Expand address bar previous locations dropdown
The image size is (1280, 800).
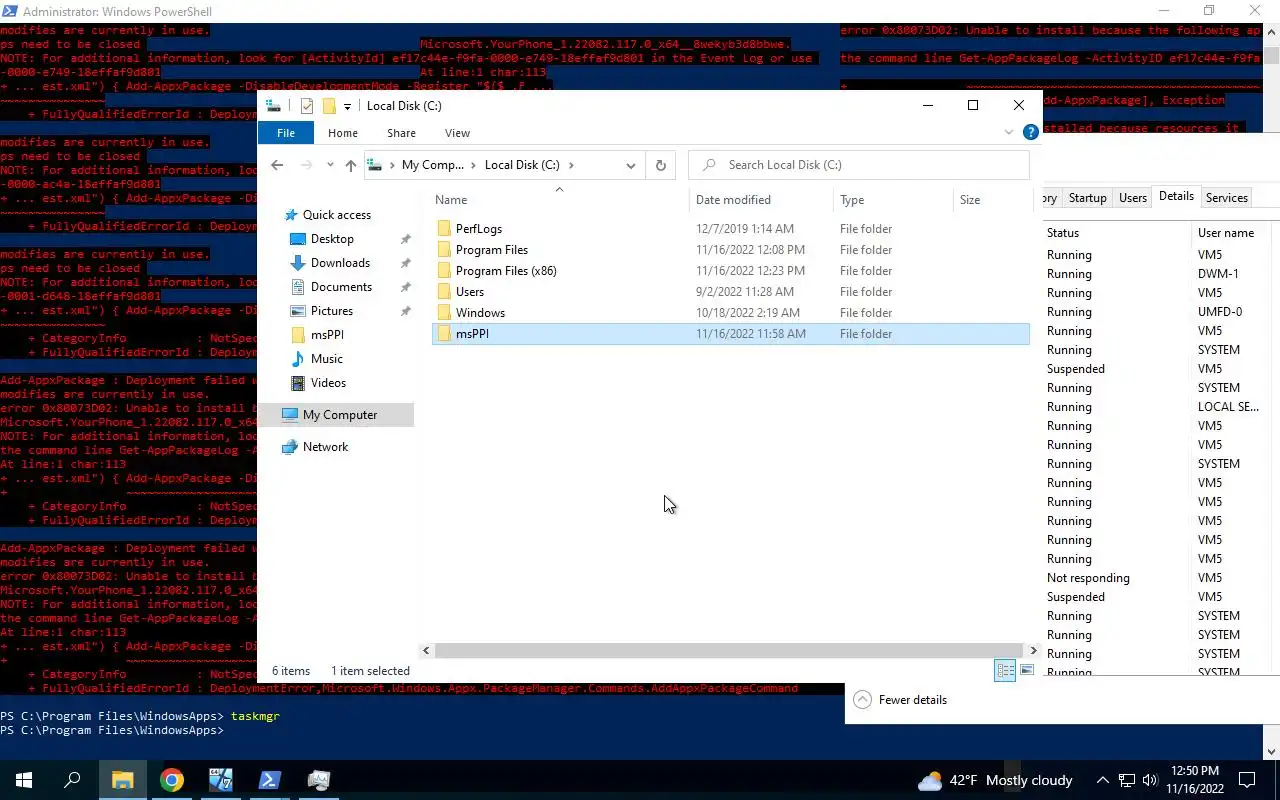tap(630, 165)
